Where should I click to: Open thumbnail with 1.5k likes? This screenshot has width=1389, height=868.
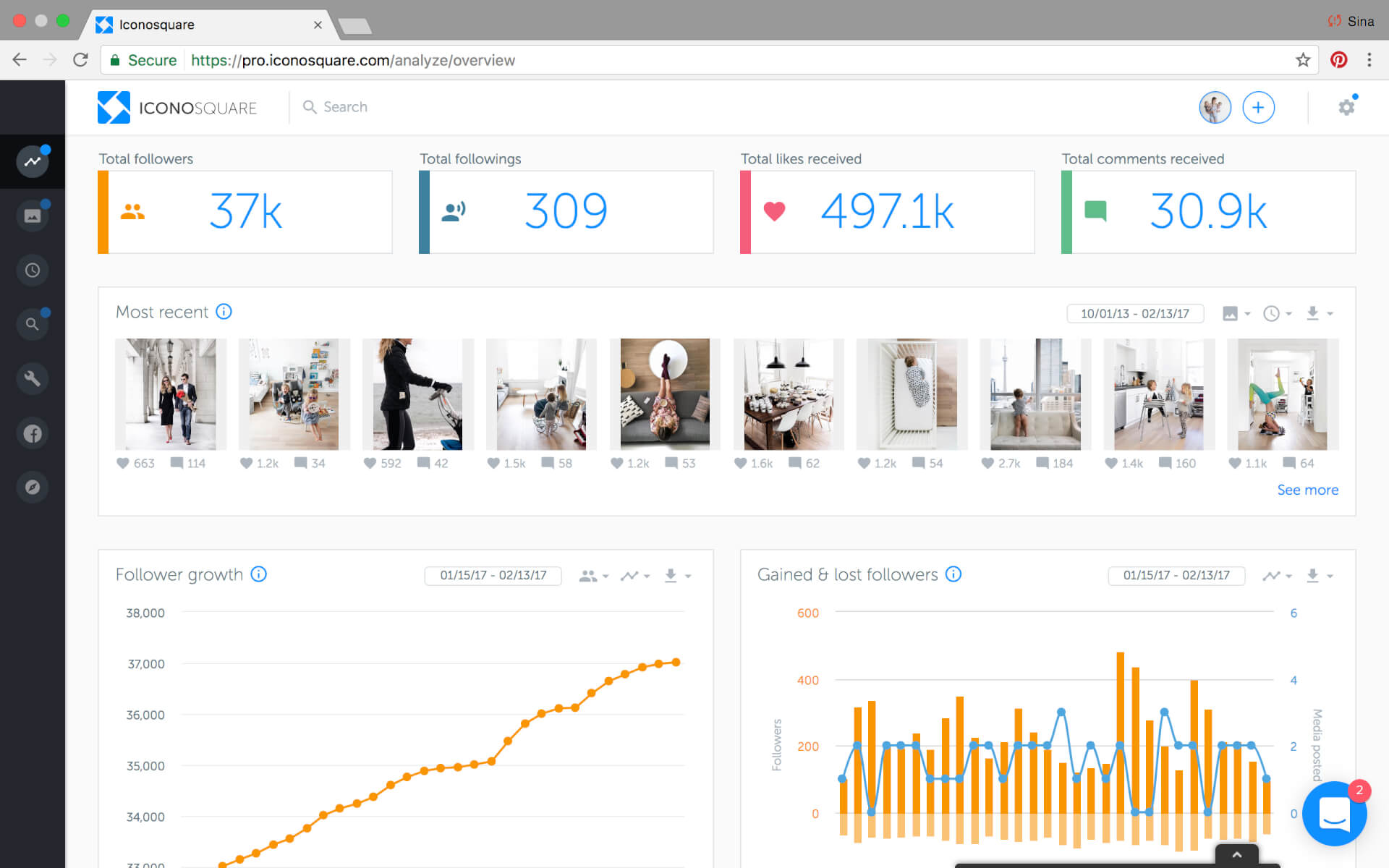click(x=542, y=394)
